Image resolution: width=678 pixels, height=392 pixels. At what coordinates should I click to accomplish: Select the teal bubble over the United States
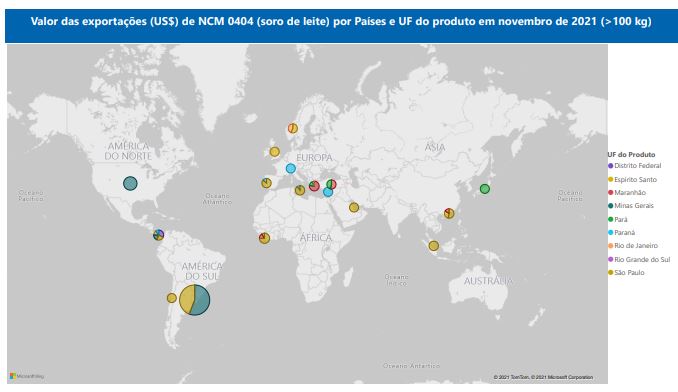click(130, 183)
